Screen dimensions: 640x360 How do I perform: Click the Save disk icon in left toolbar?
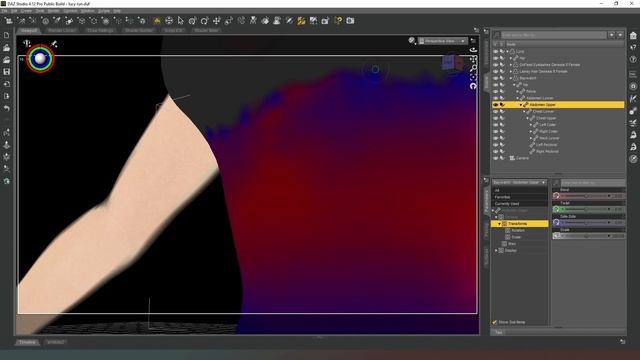7,72
